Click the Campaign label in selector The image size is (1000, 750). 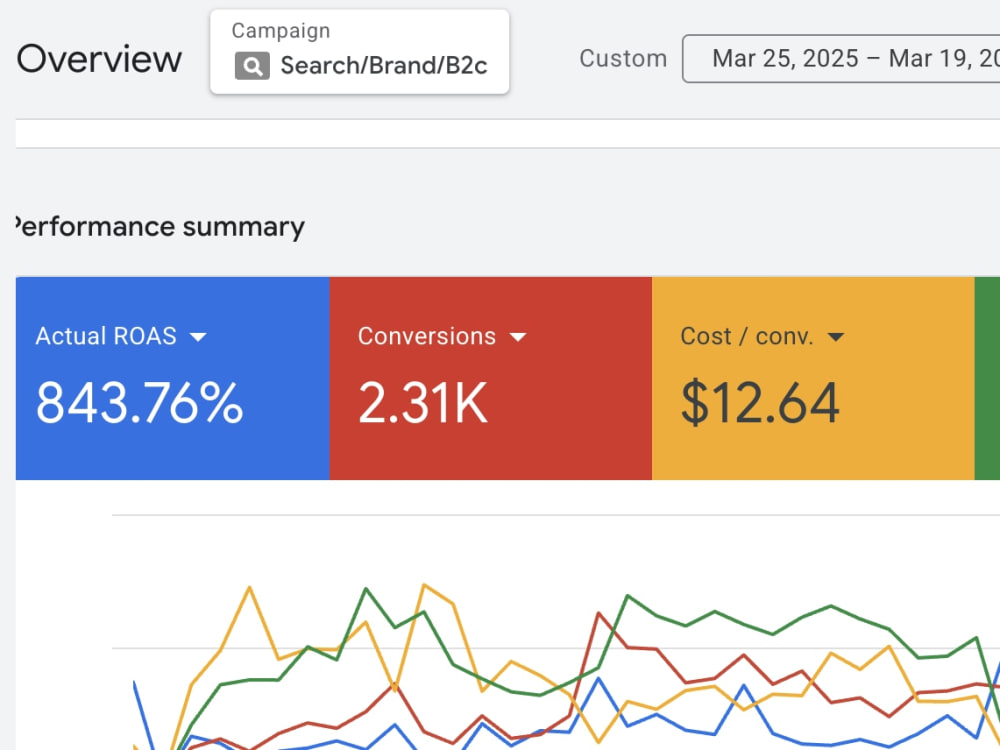click(281, 31)
